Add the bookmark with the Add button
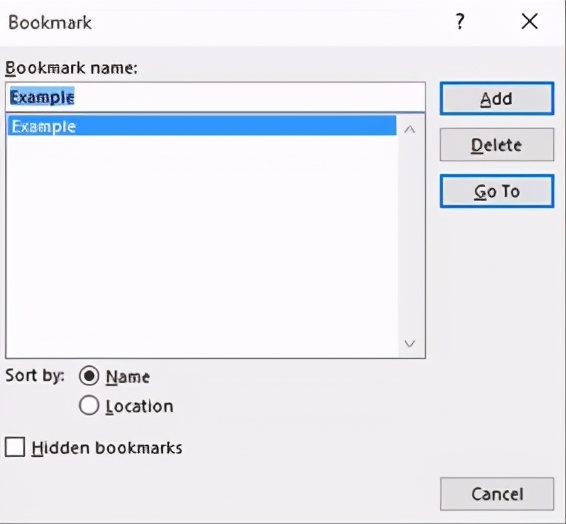 (497, 99)
